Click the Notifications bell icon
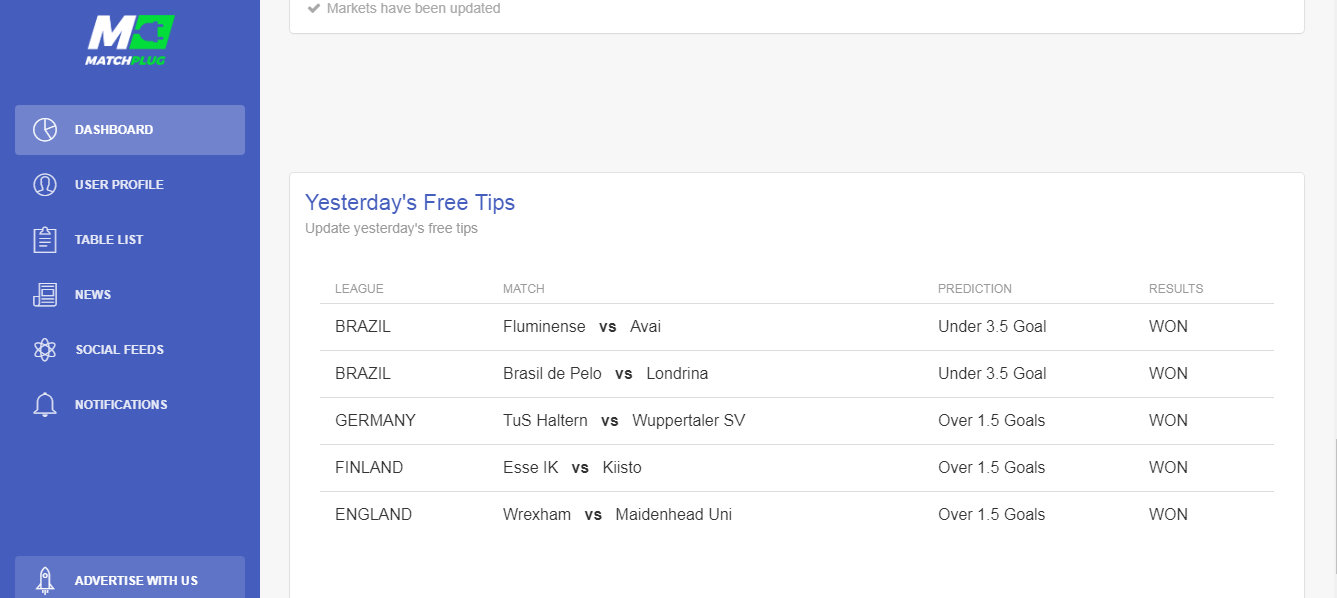Screen dimensions: 1337x598 (45, 405)
